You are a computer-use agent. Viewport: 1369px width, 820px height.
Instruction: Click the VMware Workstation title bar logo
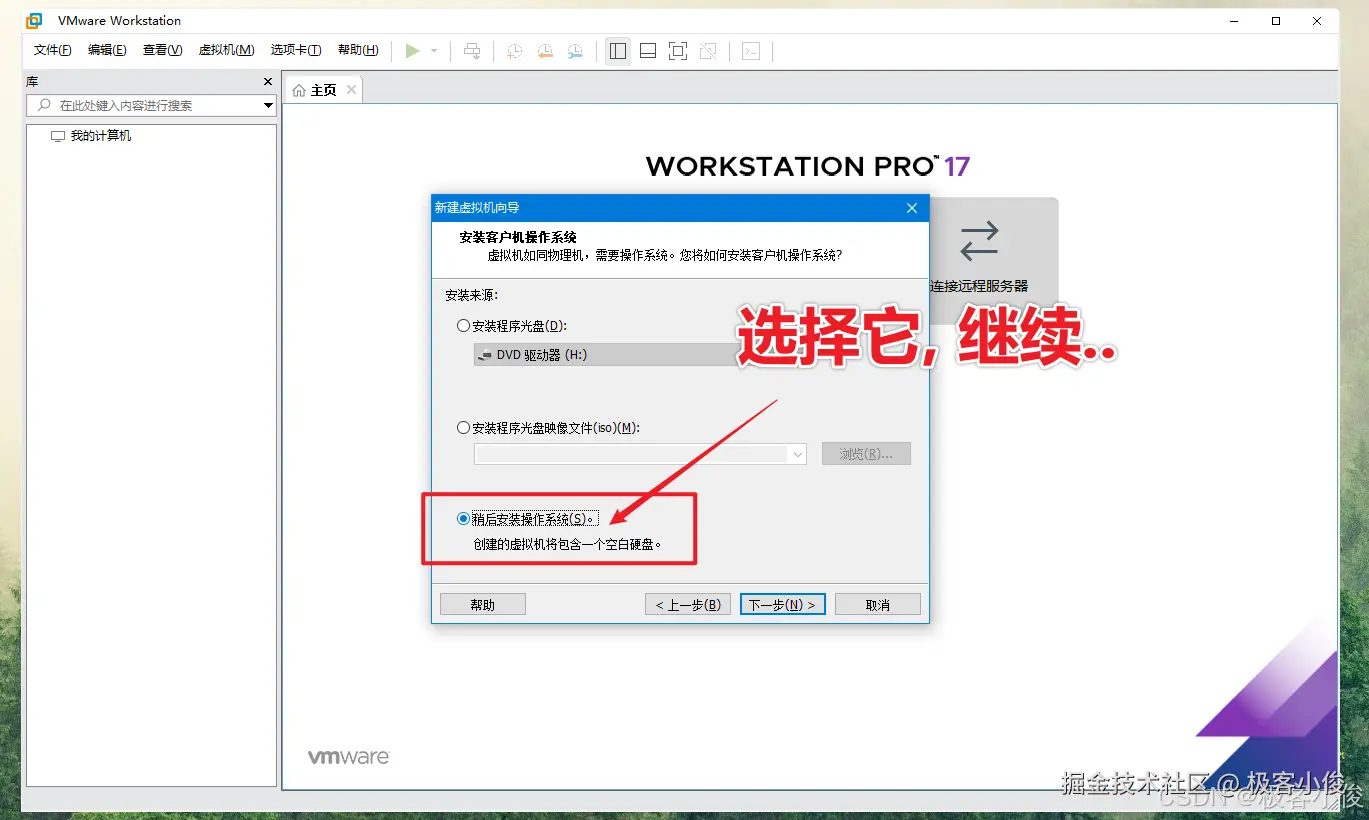[x=34, y=20]
